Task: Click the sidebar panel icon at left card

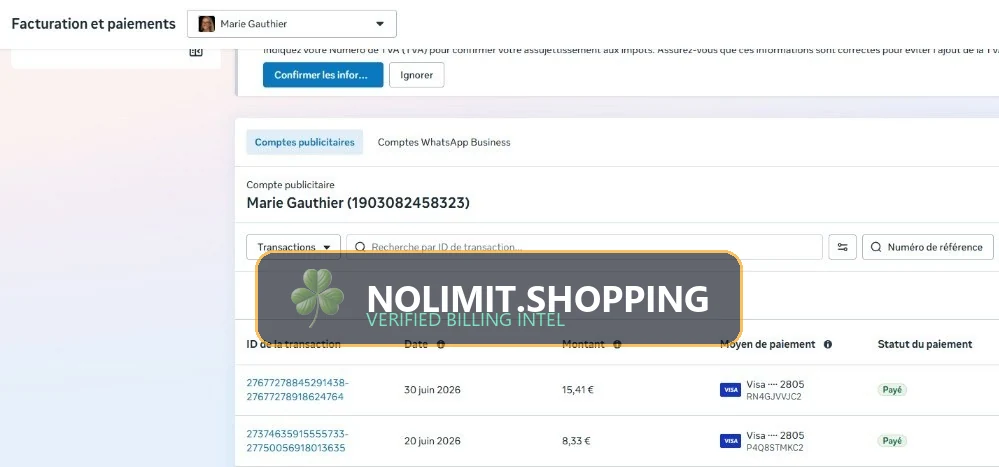Action: [196, 52]
